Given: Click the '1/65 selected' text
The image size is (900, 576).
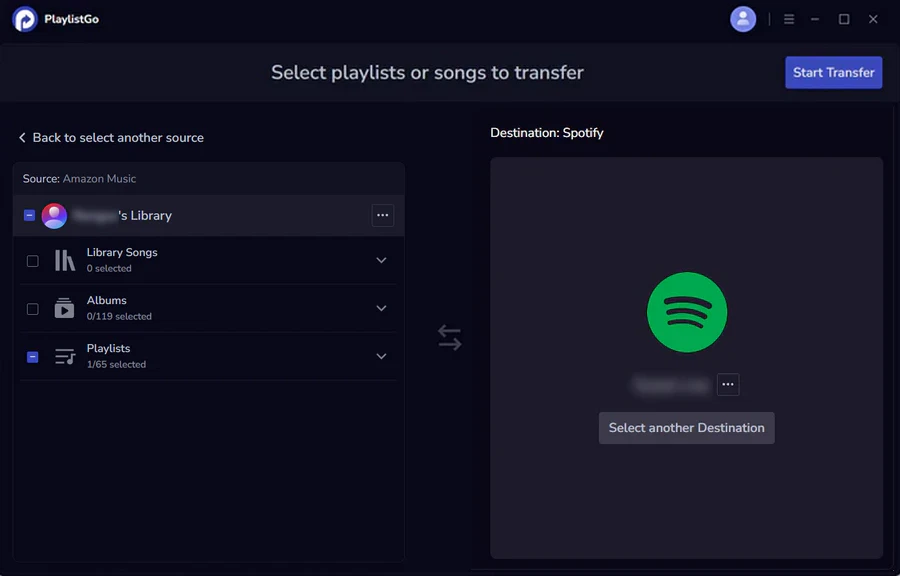Looking at the screenshot, I should [x=116, y=365].
